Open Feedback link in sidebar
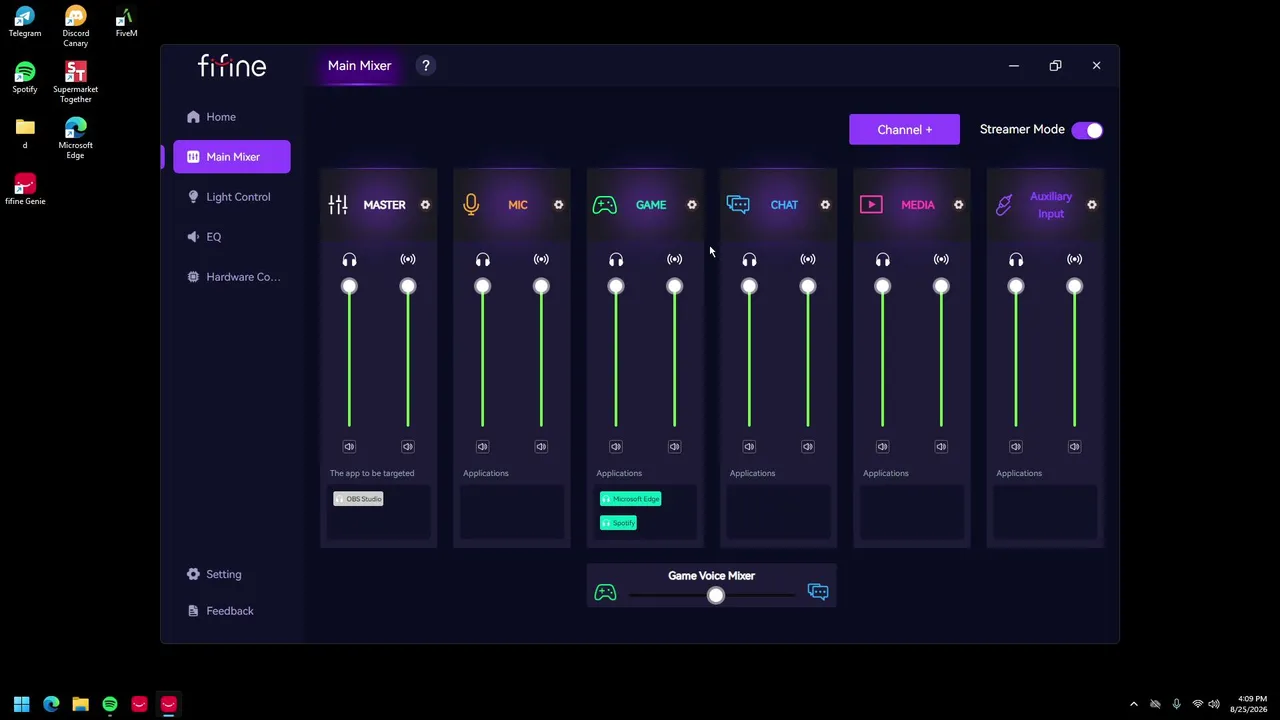Viewport: 1280px width, 720px height. [220, 611]
